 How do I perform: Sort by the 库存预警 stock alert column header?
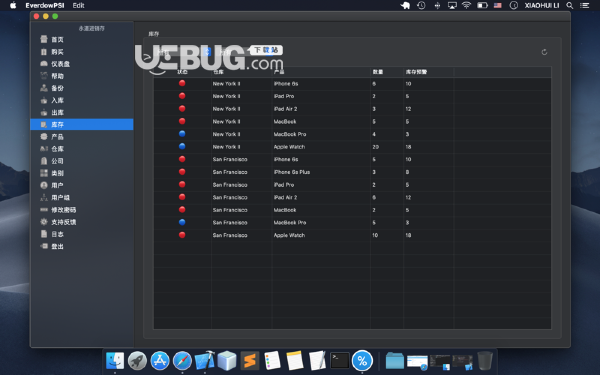coord(416,72)
